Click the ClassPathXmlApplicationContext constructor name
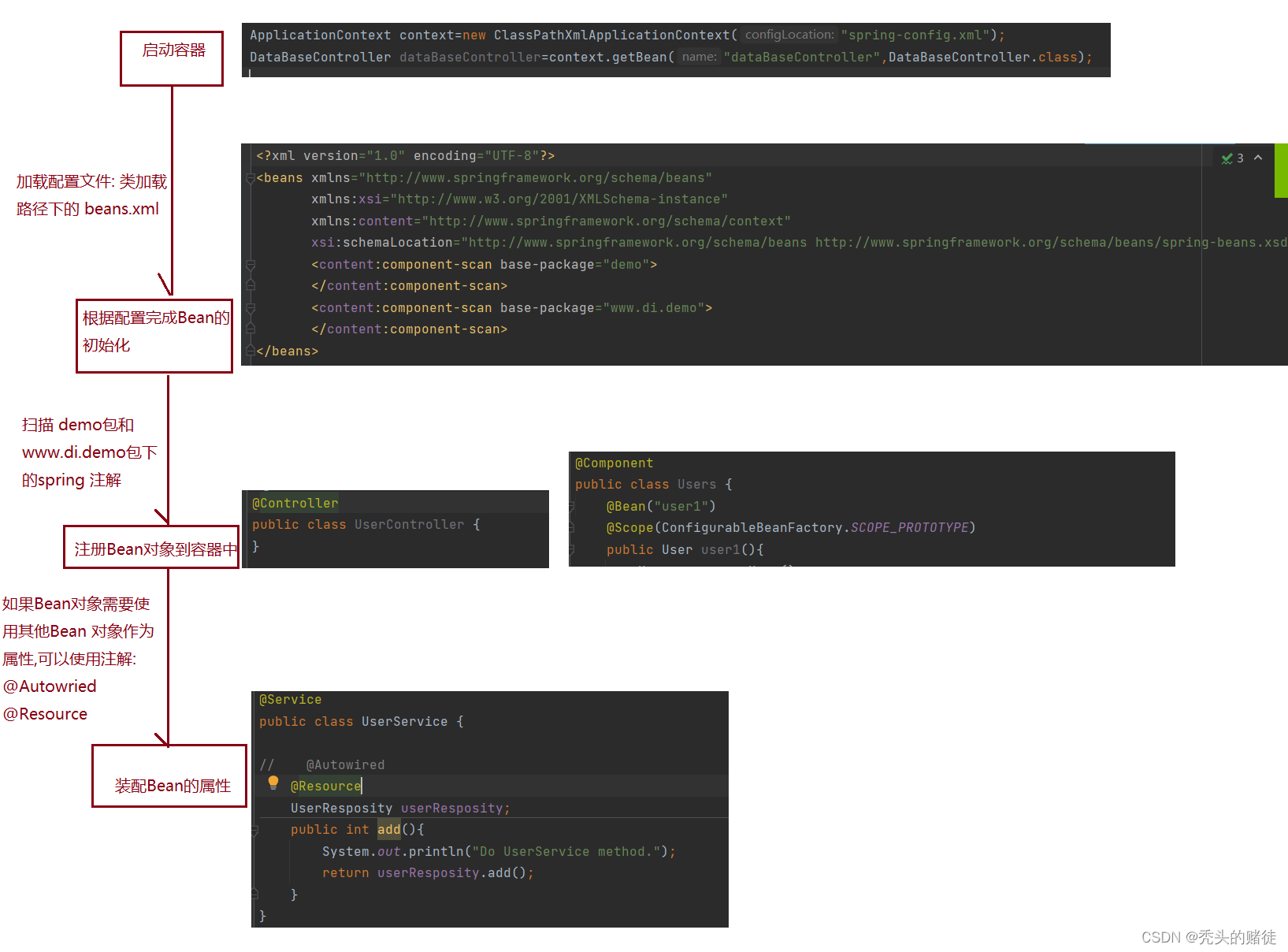 (x=611, y=35)
